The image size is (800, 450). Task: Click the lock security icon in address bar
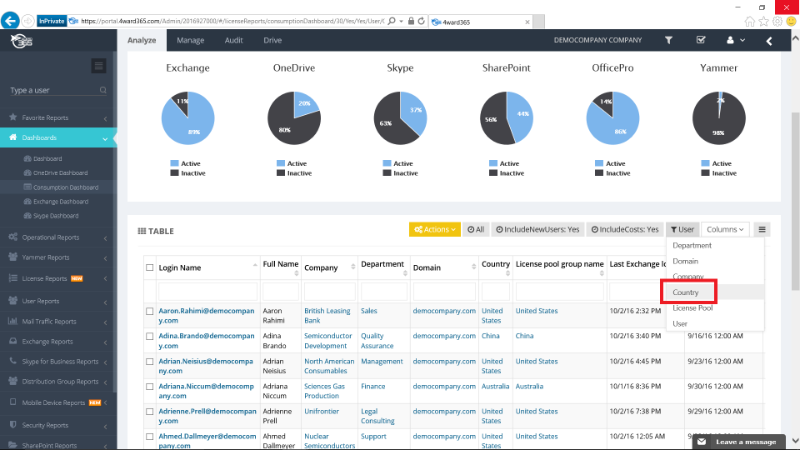411,21
